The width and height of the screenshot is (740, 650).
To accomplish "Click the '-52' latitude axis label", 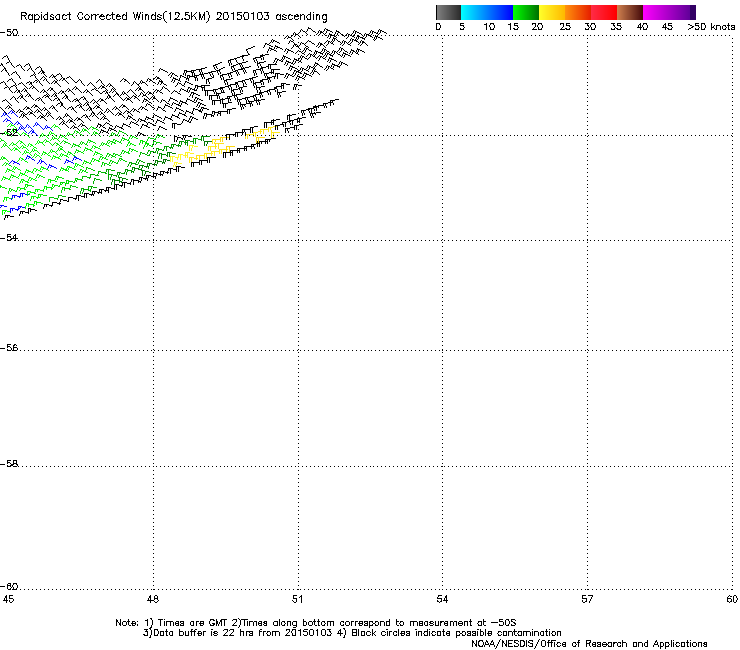I will (x=9, y=133).
